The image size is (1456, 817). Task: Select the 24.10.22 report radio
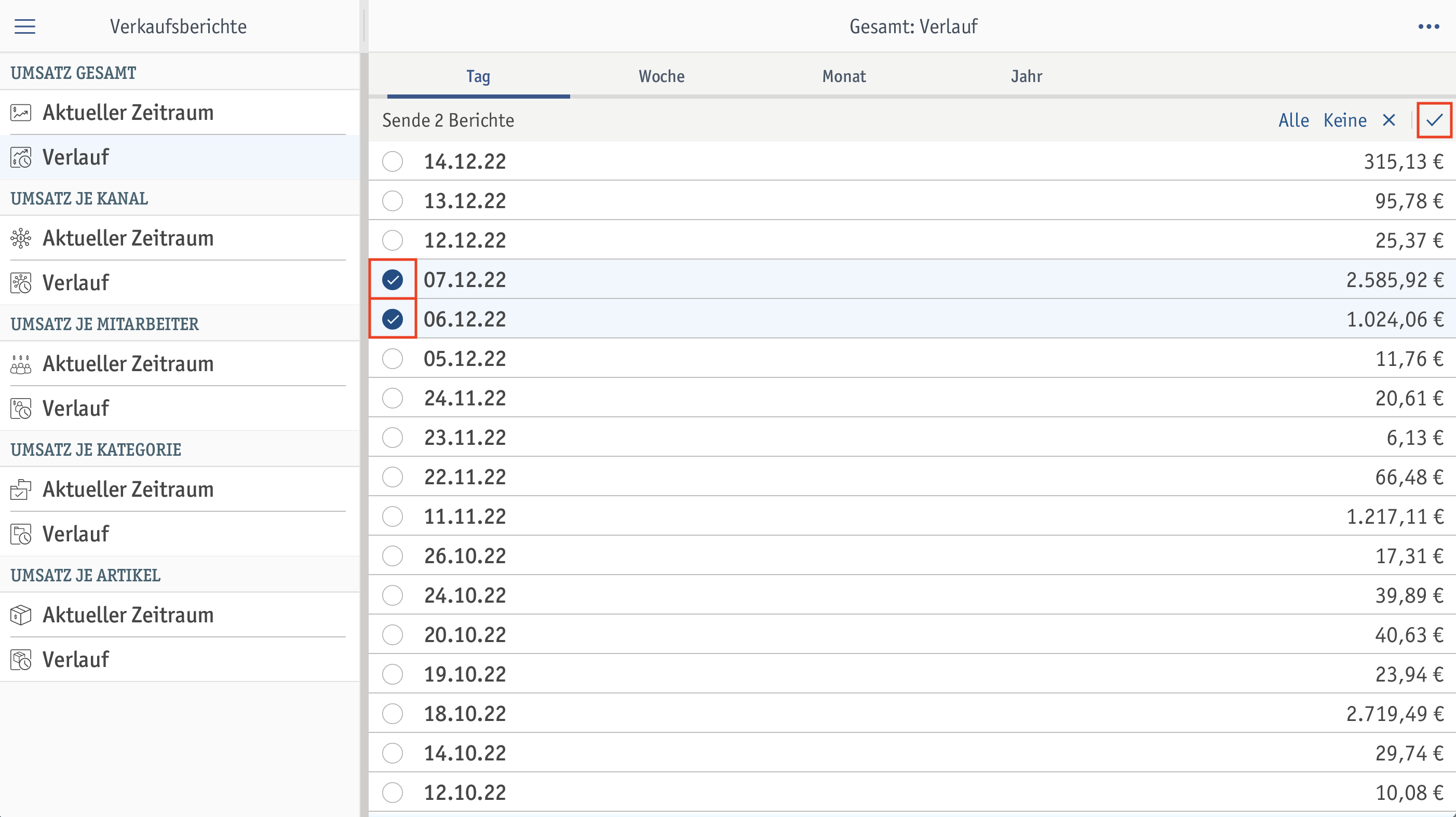[x=392, y=595]
